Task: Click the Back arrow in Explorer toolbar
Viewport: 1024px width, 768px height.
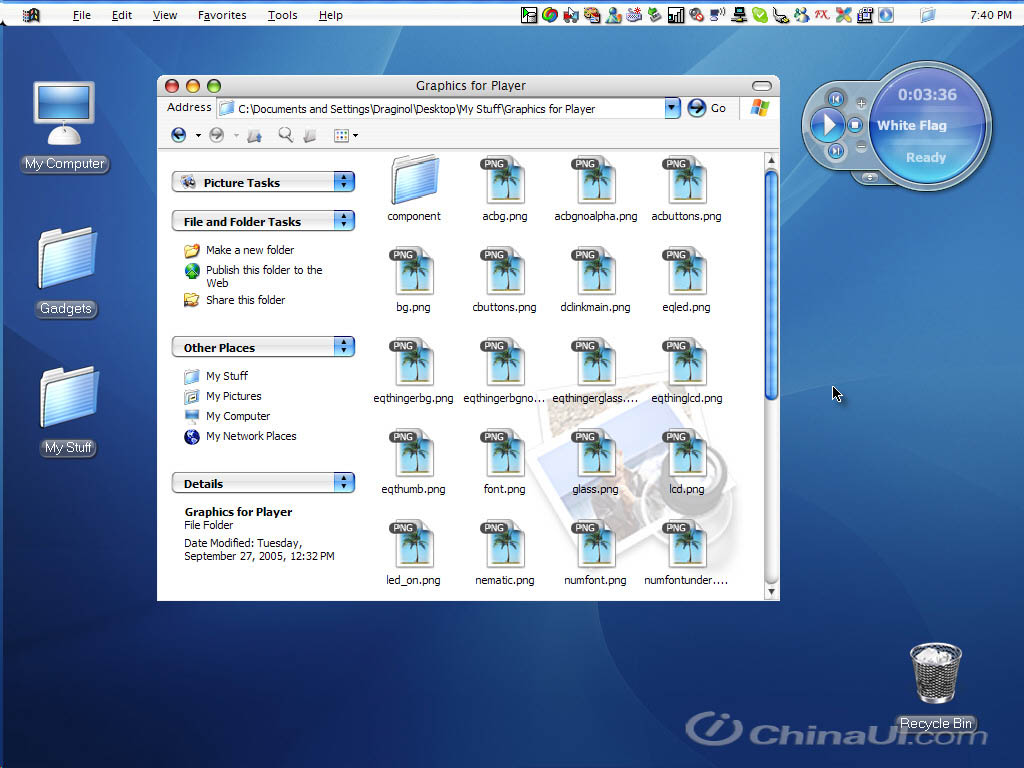Action: pyautogui.click(x=178, y=135)
